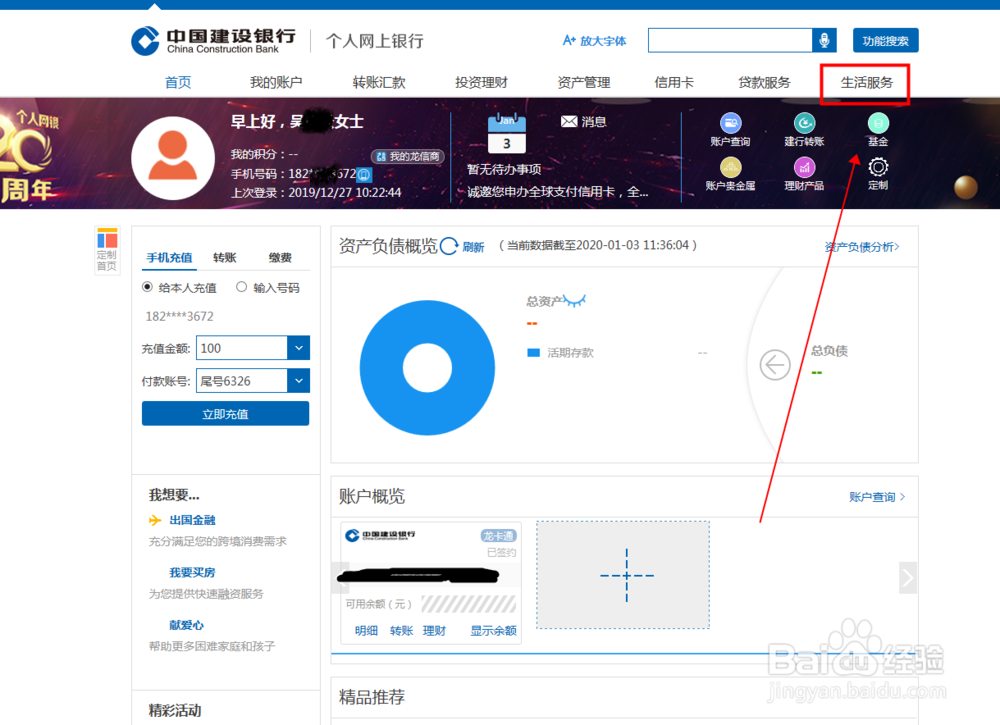The height and width of the screenshot is (725, 1000).
Task: Open the 资产负债分析 link
Action: pos(862,247)
